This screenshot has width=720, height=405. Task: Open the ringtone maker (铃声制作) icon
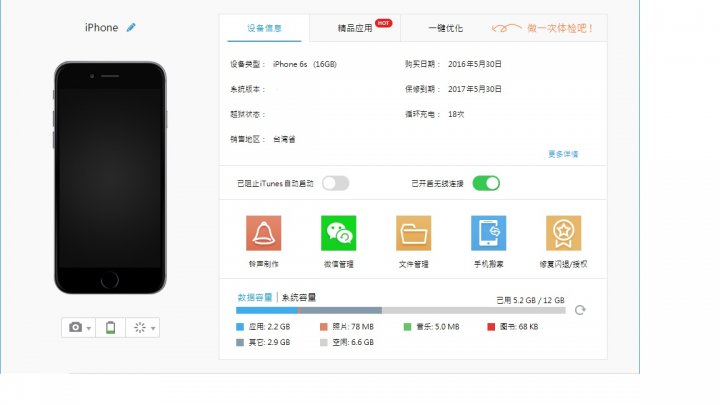pos(264,233)
